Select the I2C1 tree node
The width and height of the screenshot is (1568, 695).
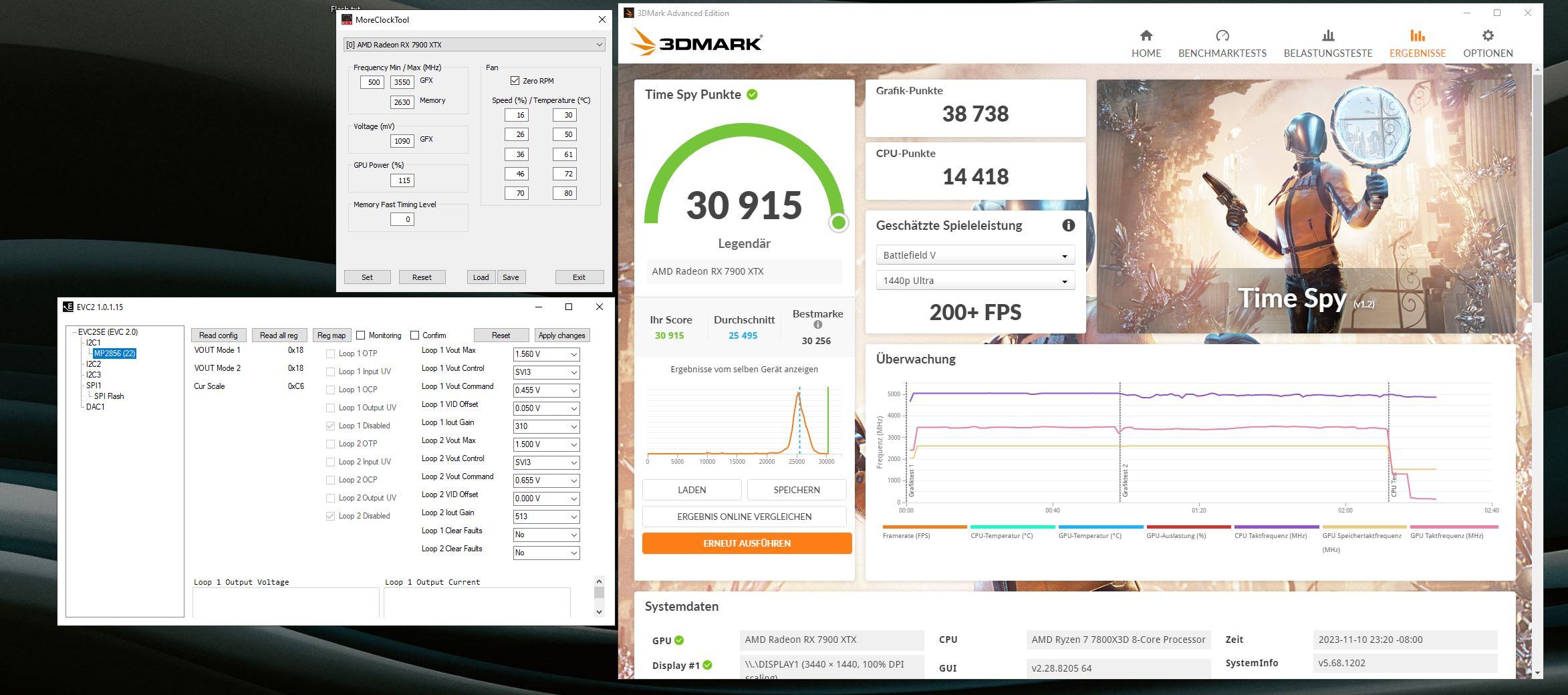[93, 343]
